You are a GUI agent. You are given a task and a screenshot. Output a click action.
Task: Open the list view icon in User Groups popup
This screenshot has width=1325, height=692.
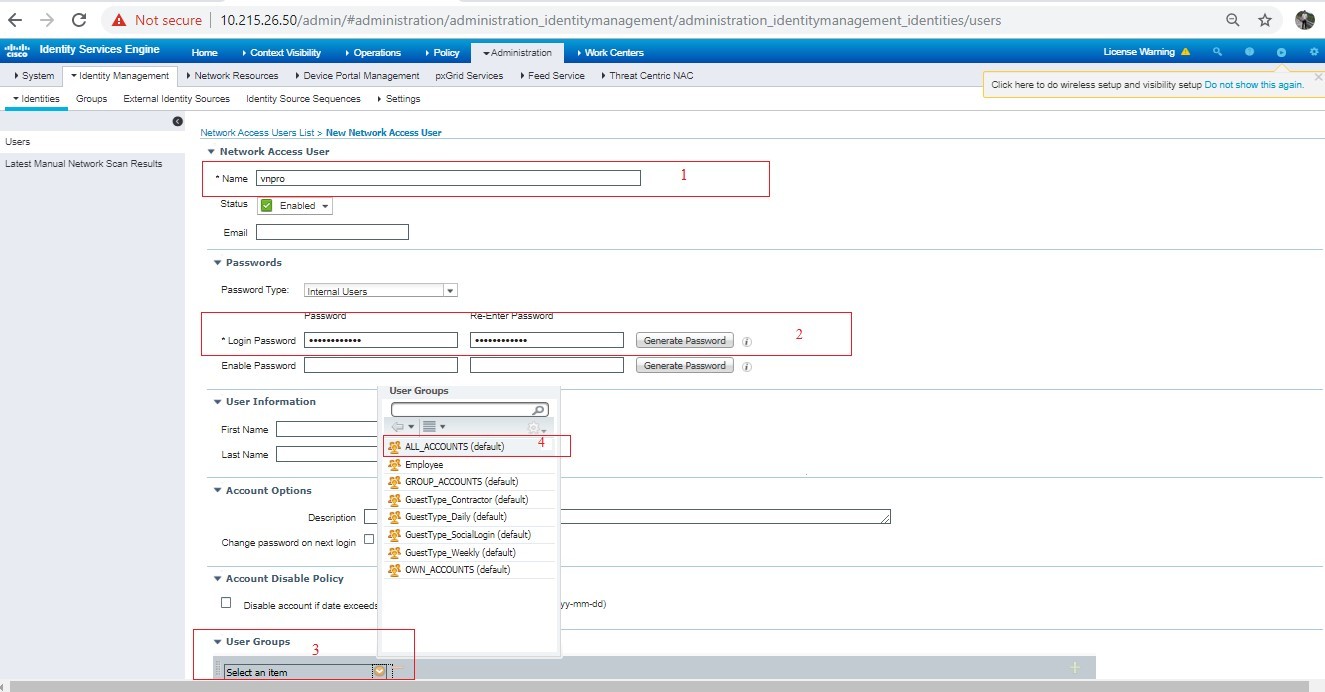pos(429,427)
